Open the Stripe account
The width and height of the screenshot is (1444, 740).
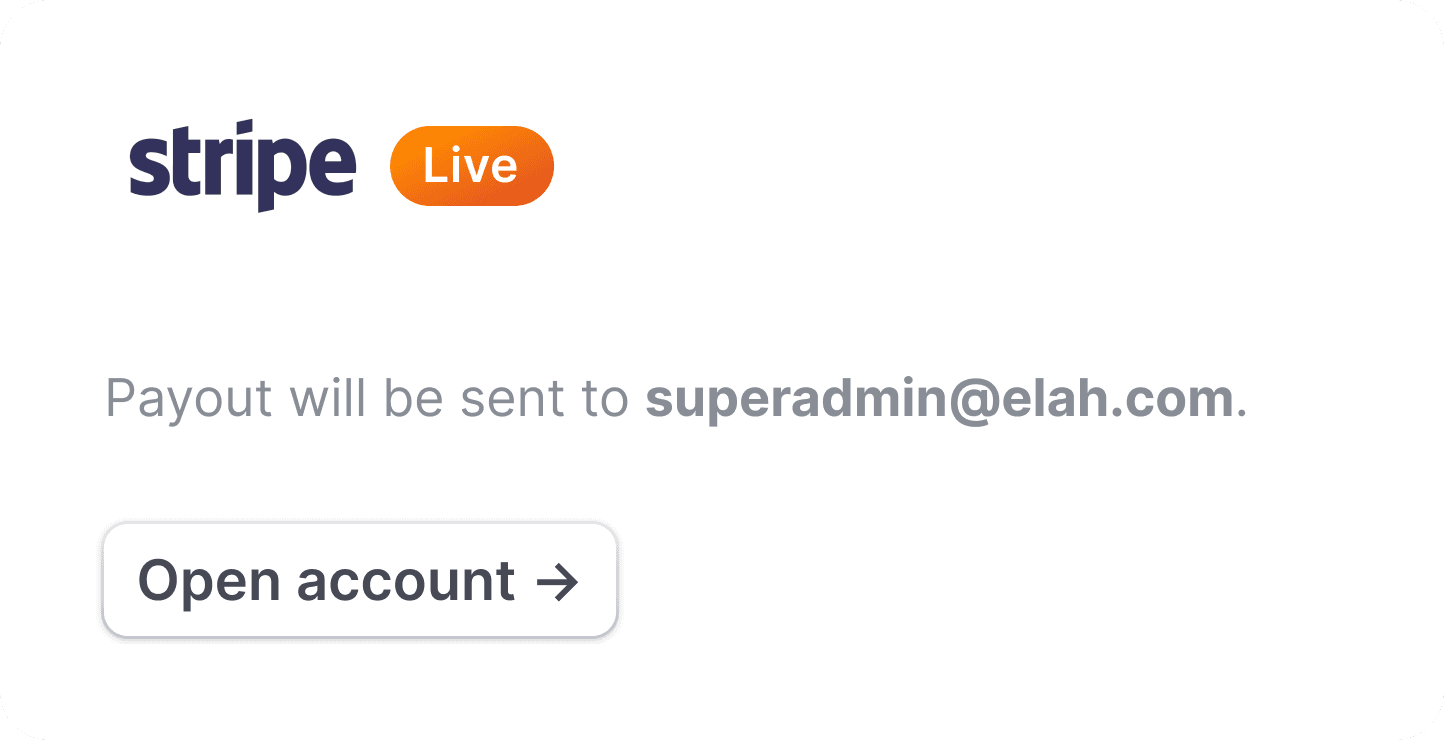point(360,580)
